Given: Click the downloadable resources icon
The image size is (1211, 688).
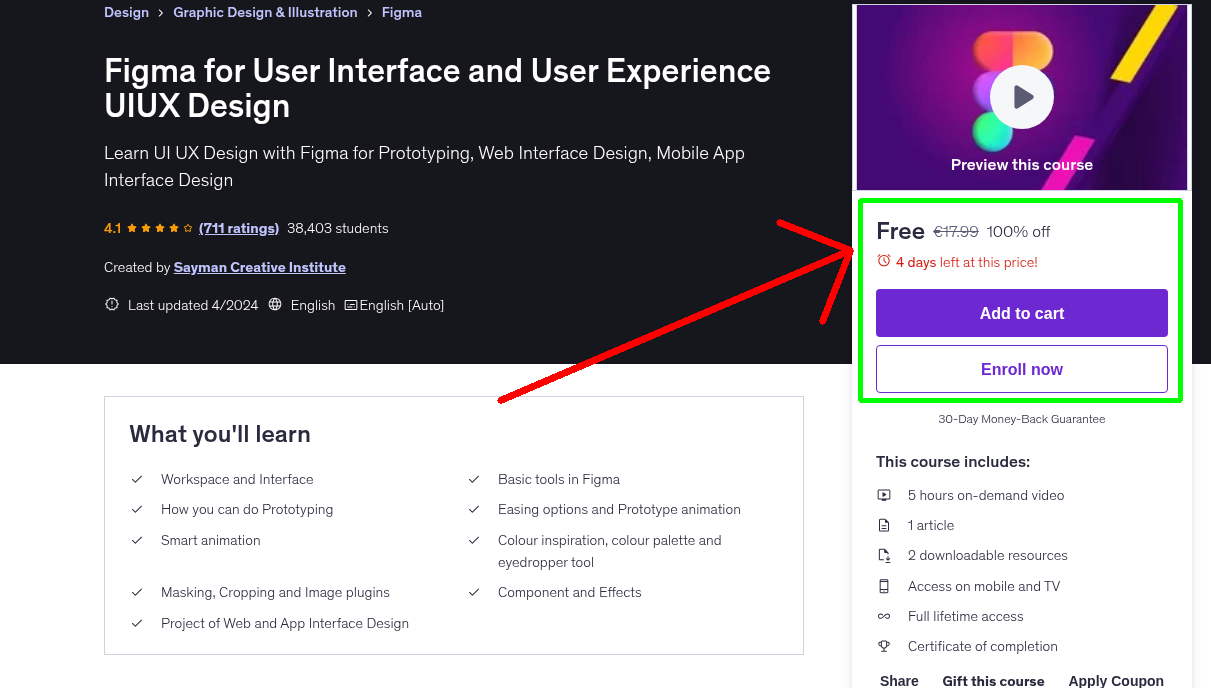Looking at the screenshot, I should [884, 555].
